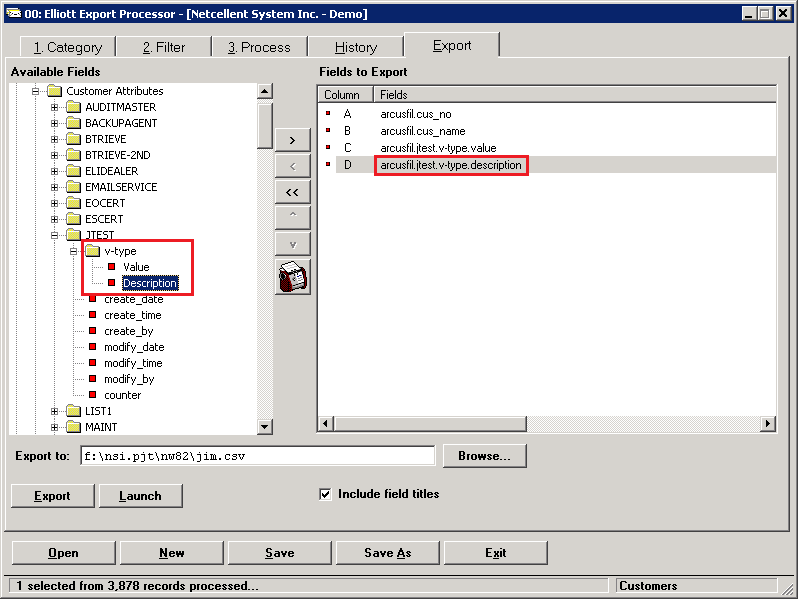Screen dimensions: 798x599
Task: Click the Save button
Action: coord(279,553)
